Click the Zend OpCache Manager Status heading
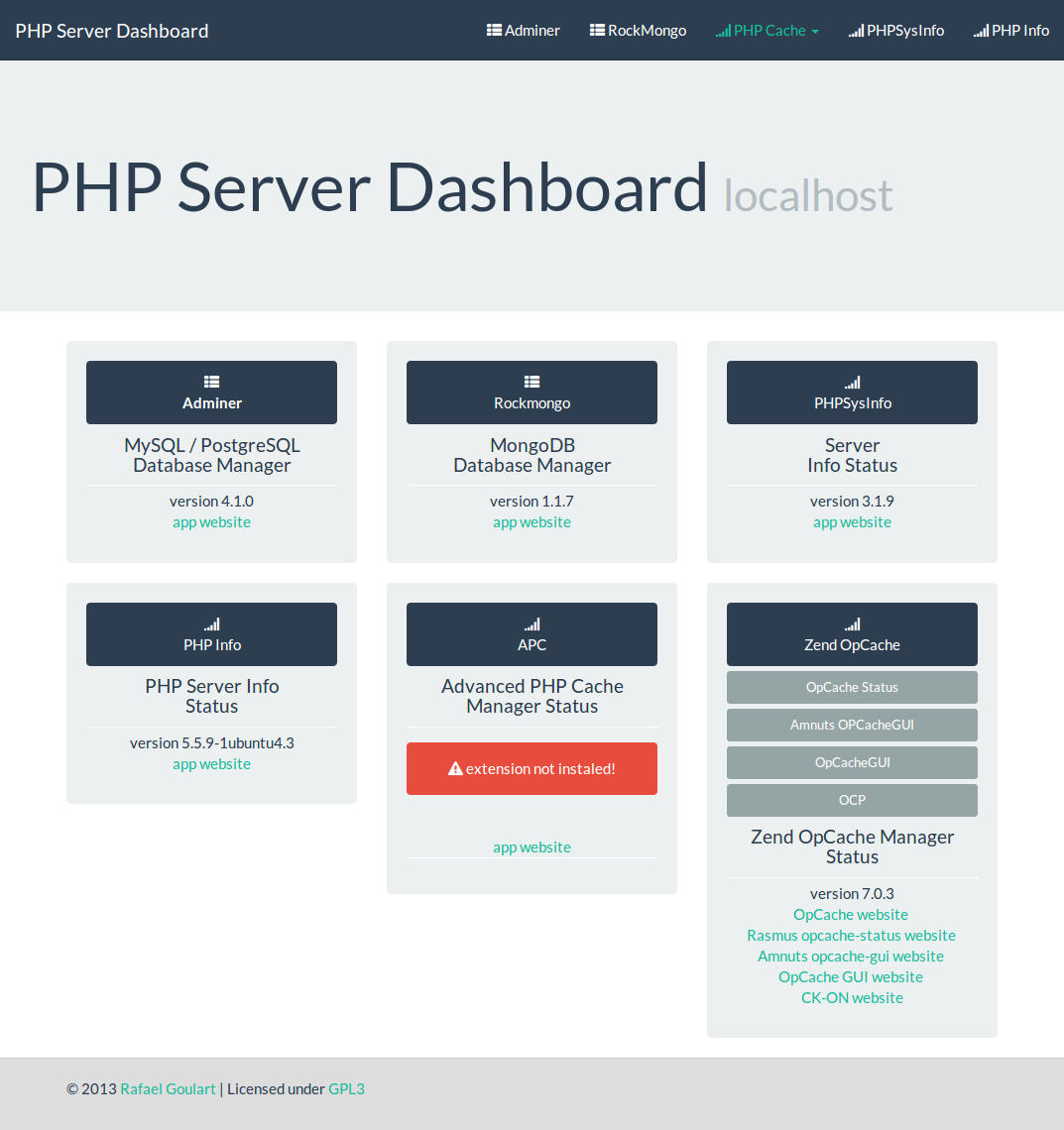 (852, 847)
